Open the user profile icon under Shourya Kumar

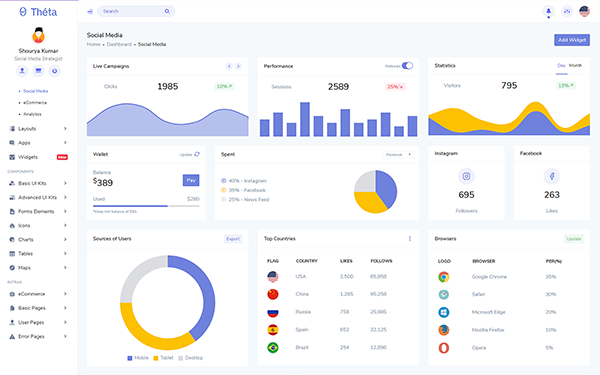click(x=22, y=71)
